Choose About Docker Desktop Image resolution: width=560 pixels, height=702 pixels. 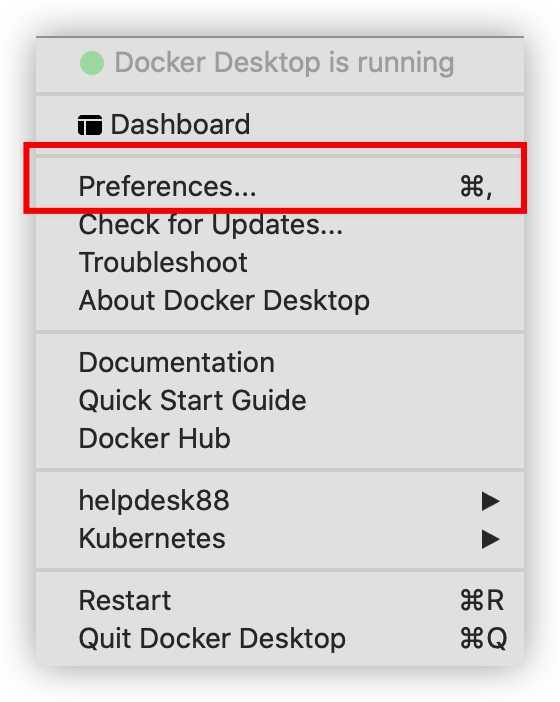280,300
